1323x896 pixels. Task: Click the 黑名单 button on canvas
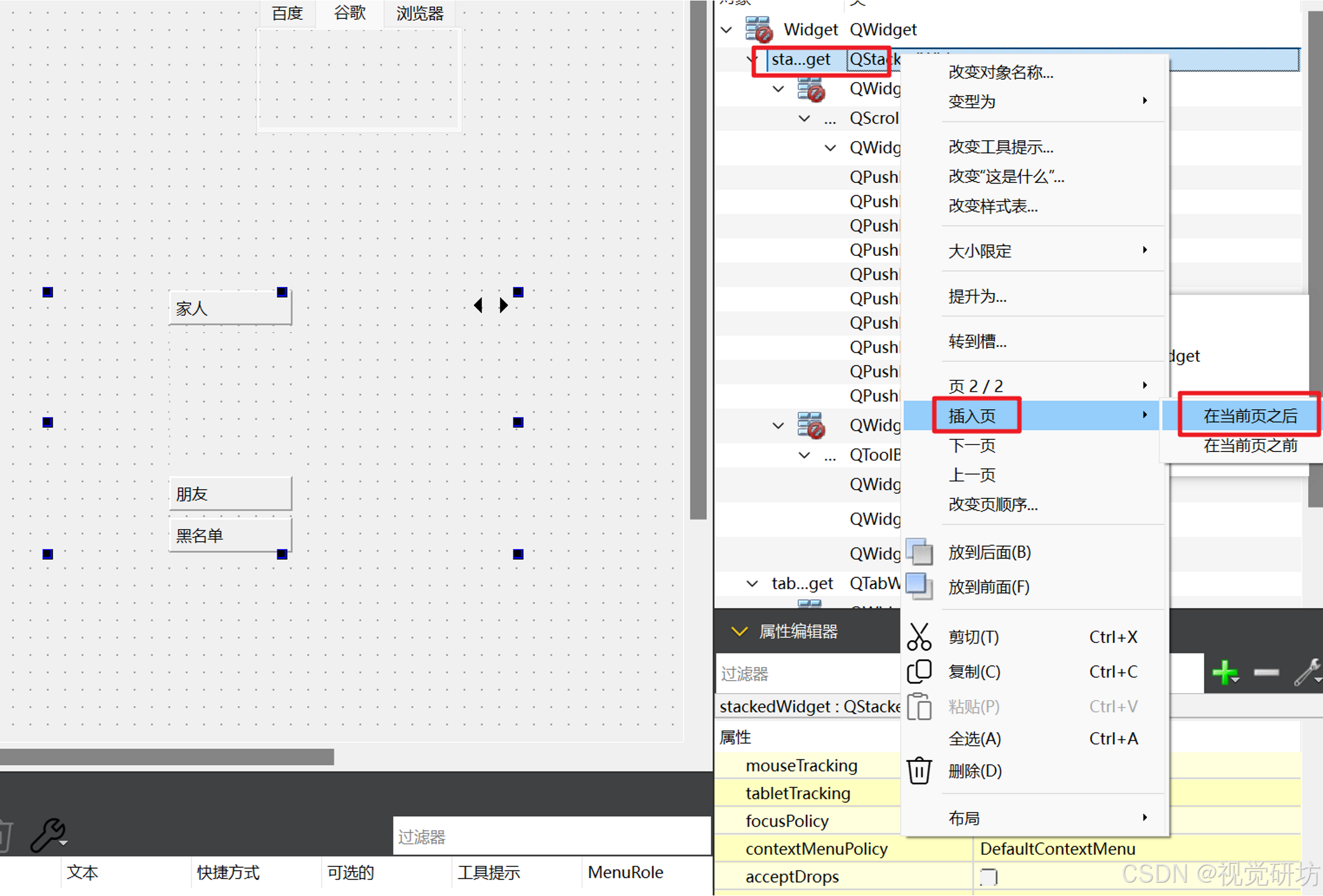[x=230, y=535]
